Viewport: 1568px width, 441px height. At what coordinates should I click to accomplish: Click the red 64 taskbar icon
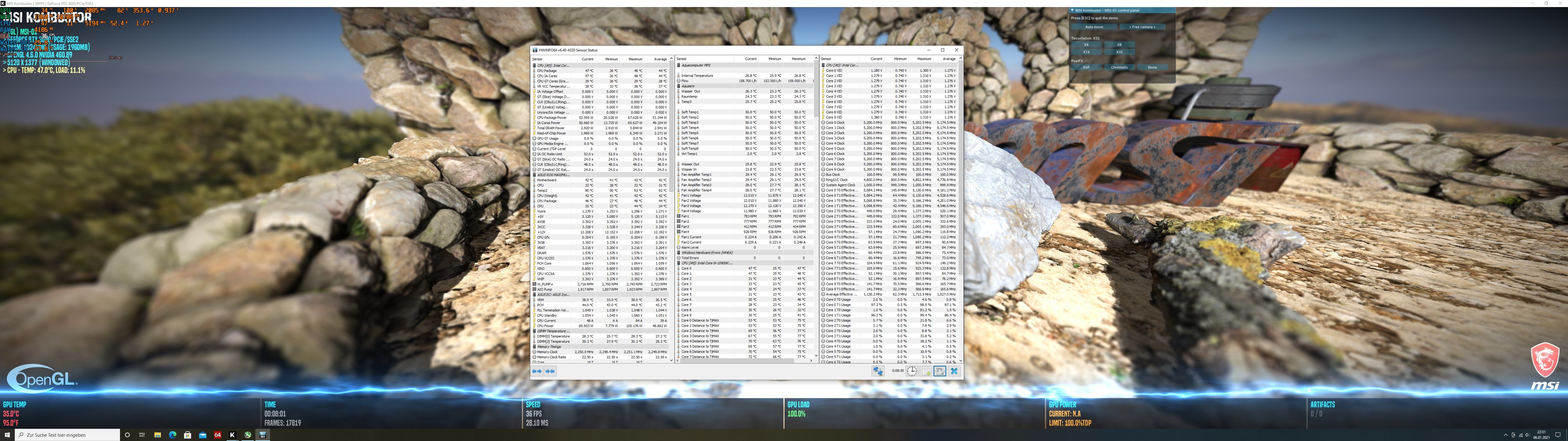(217, 435)
